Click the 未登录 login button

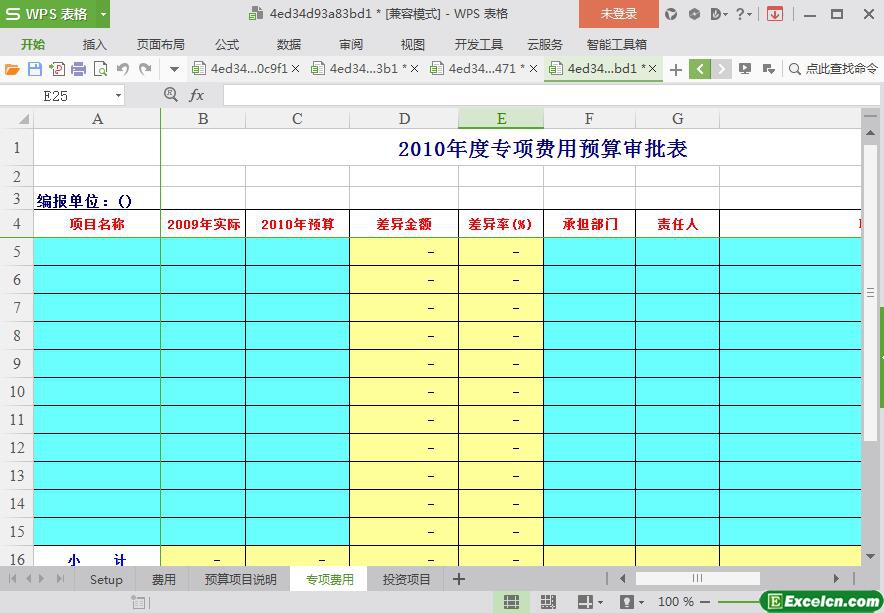pyautogui.click(x=618, y=14)
